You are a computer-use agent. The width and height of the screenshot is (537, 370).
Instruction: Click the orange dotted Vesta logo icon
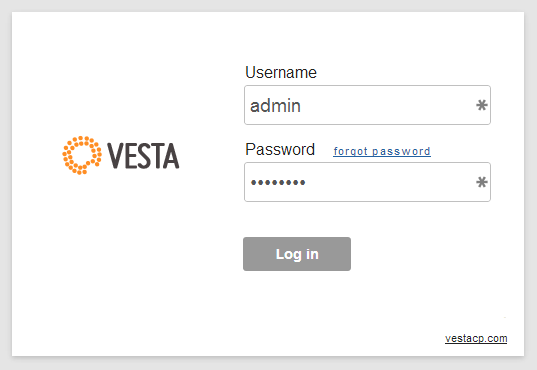click(x=82, y=155)
